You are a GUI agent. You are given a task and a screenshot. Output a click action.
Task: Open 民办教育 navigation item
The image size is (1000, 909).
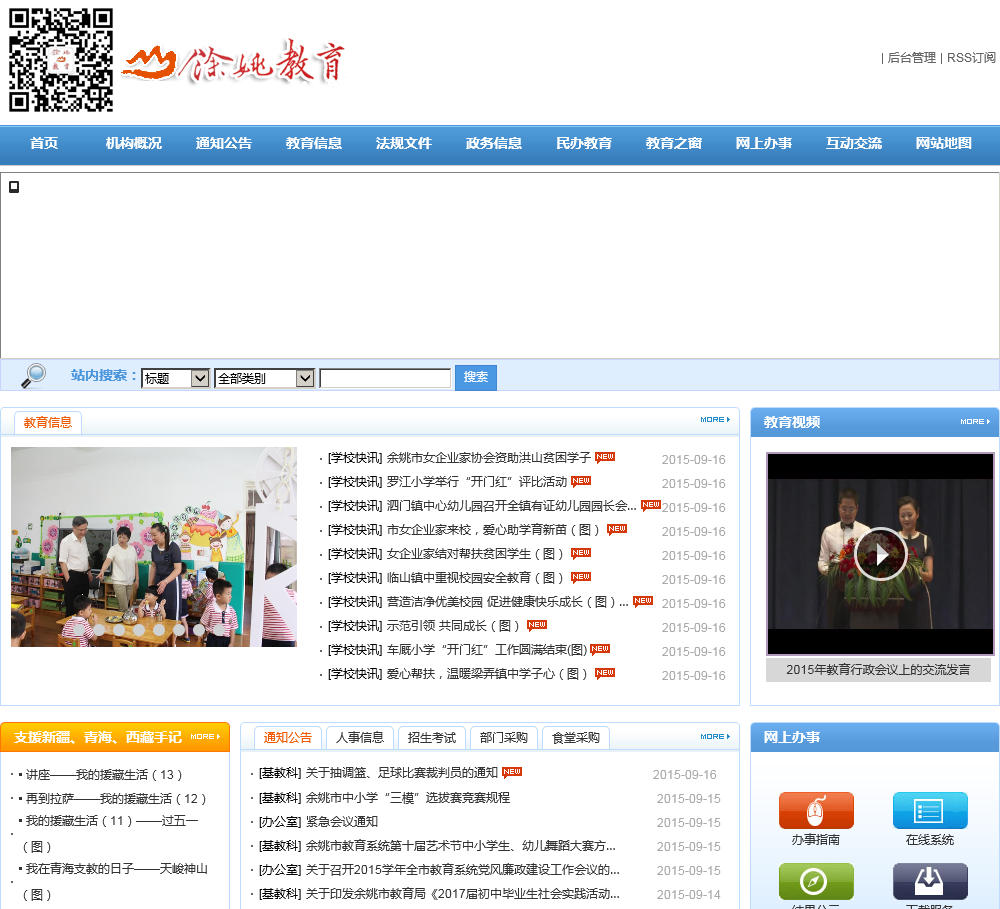(584, 144)
